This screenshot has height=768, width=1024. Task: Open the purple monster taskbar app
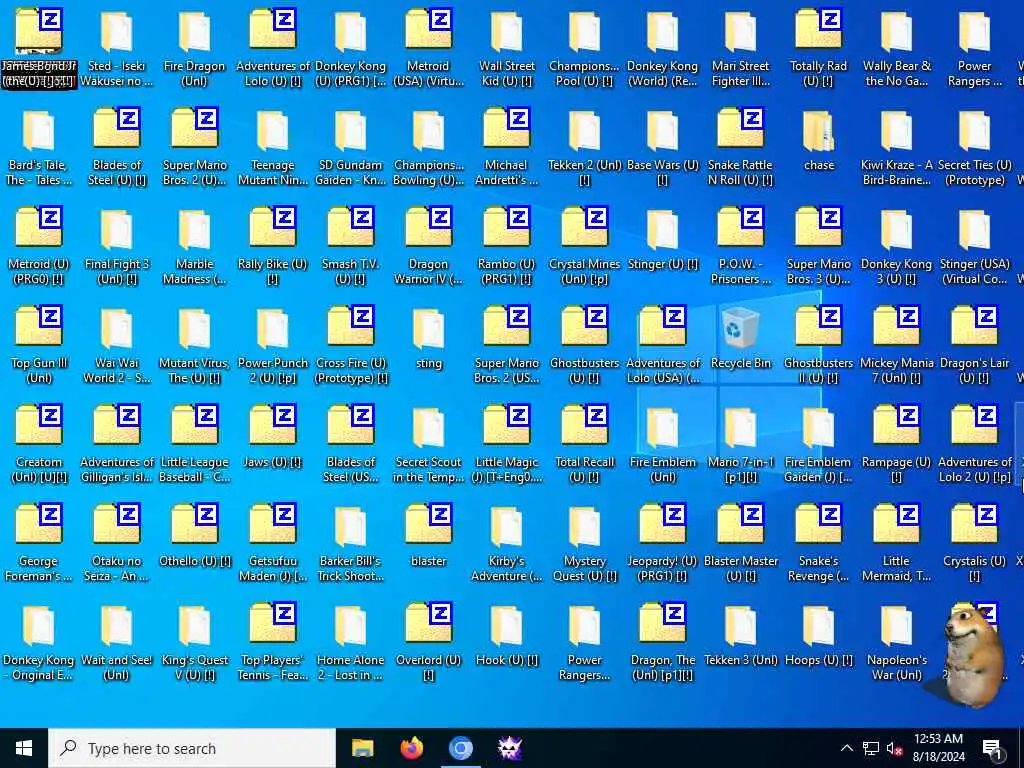(x=509, y=748)
